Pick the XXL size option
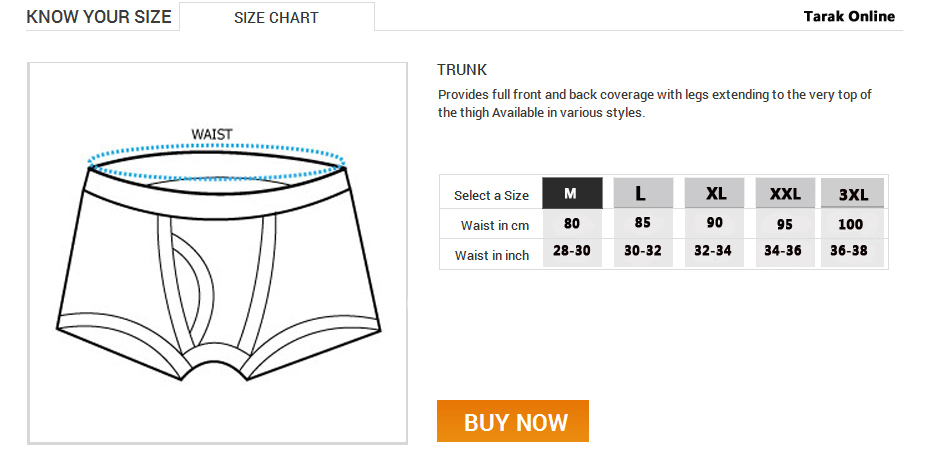The image size is (931, 471). (x=785, y=193)
